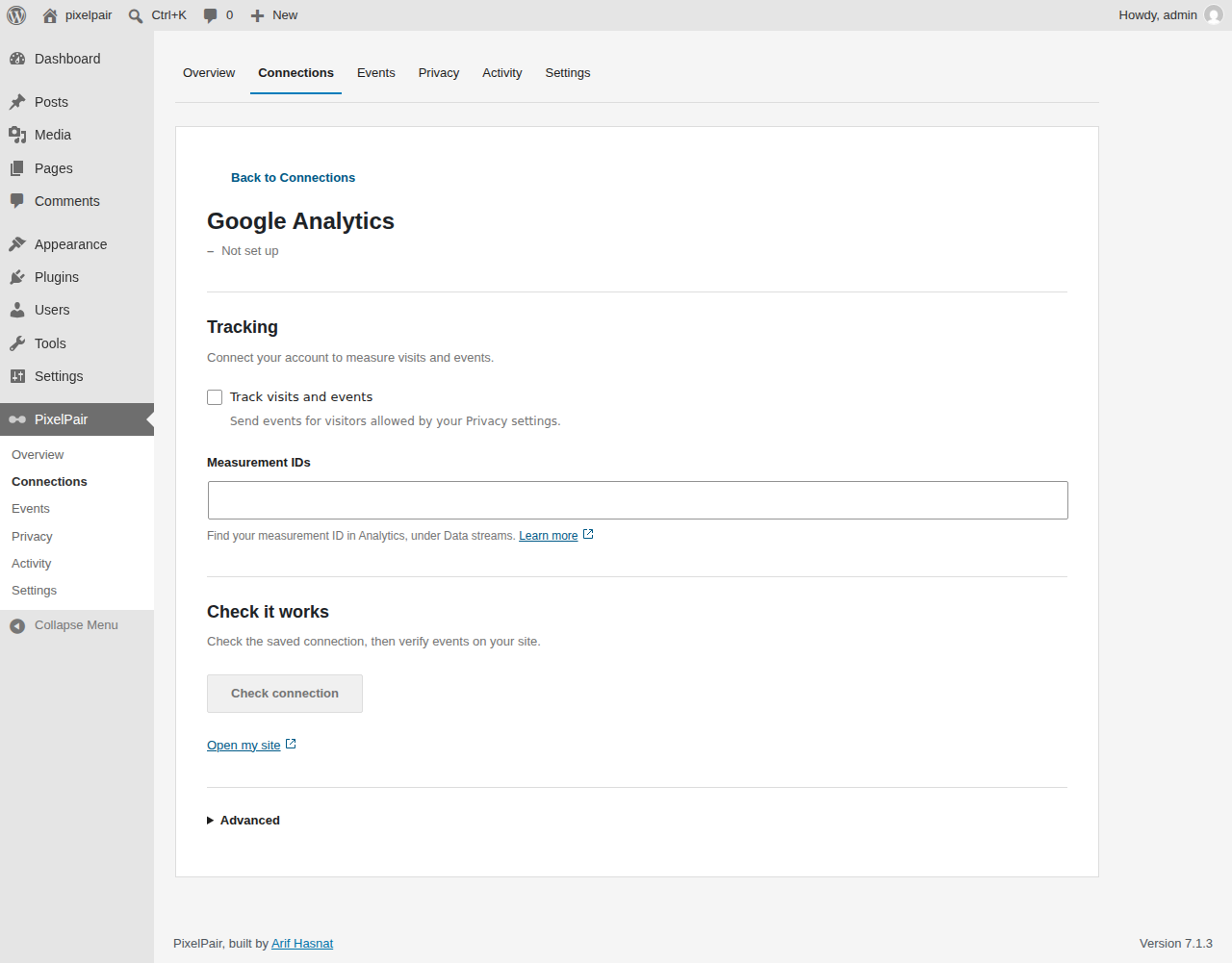Image resolution: width=1232 pixels, height=963 pixels.
Task: Open Overview in PixelPair submenu
Action: [x=38, y=455]
